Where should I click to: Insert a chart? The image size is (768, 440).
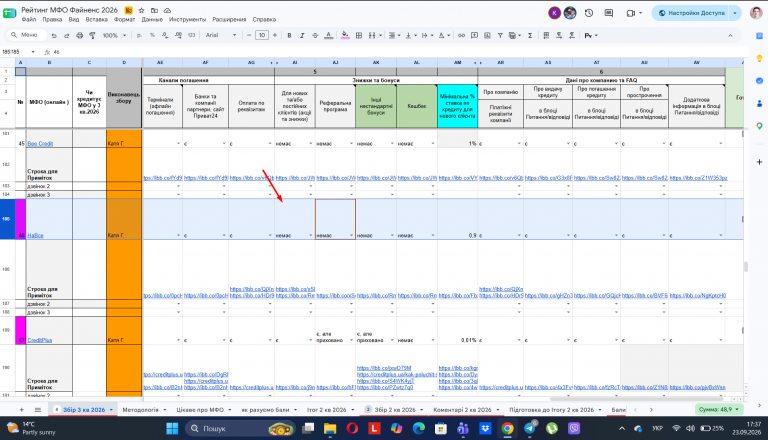click(x=487, y=35)
